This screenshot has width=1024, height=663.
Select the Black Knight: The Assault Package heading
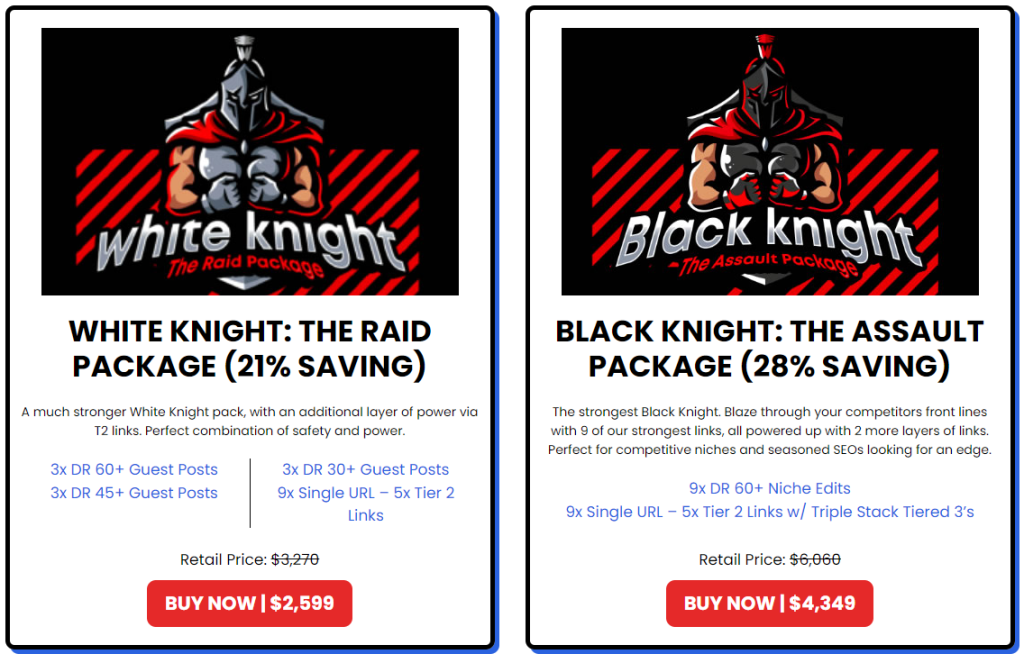click(769, 348)
